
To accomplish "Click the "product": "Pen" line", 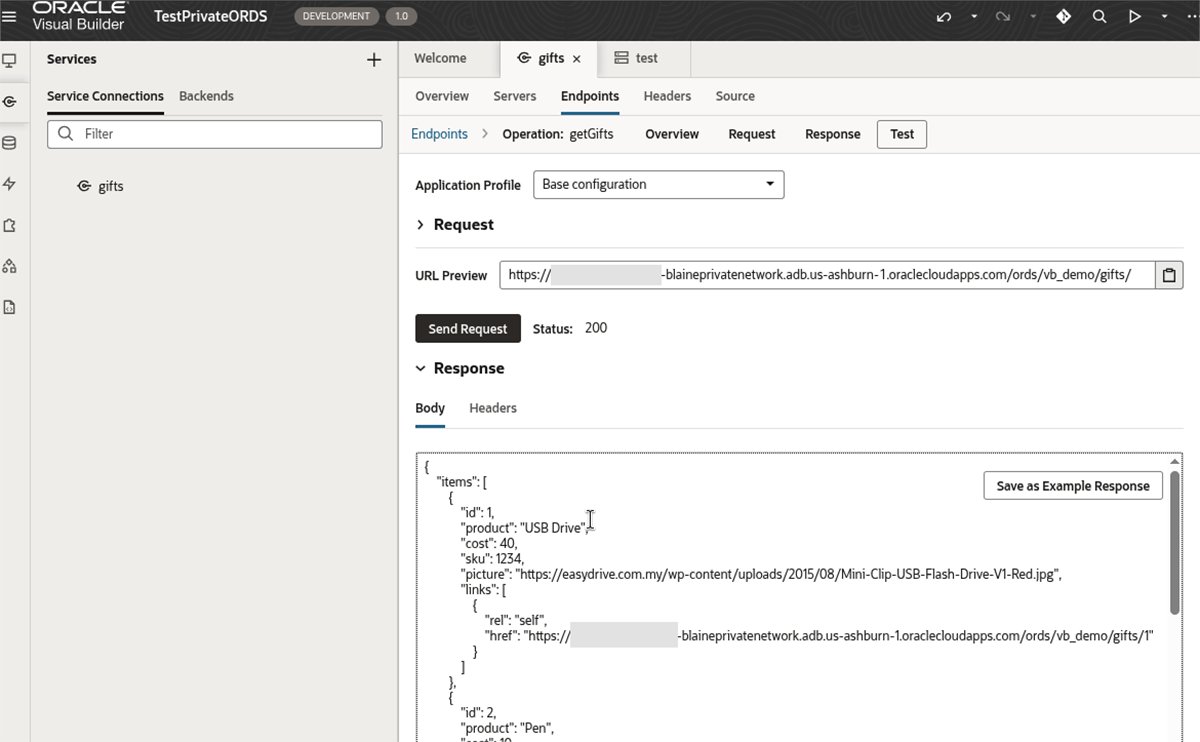I will point(507,728).
